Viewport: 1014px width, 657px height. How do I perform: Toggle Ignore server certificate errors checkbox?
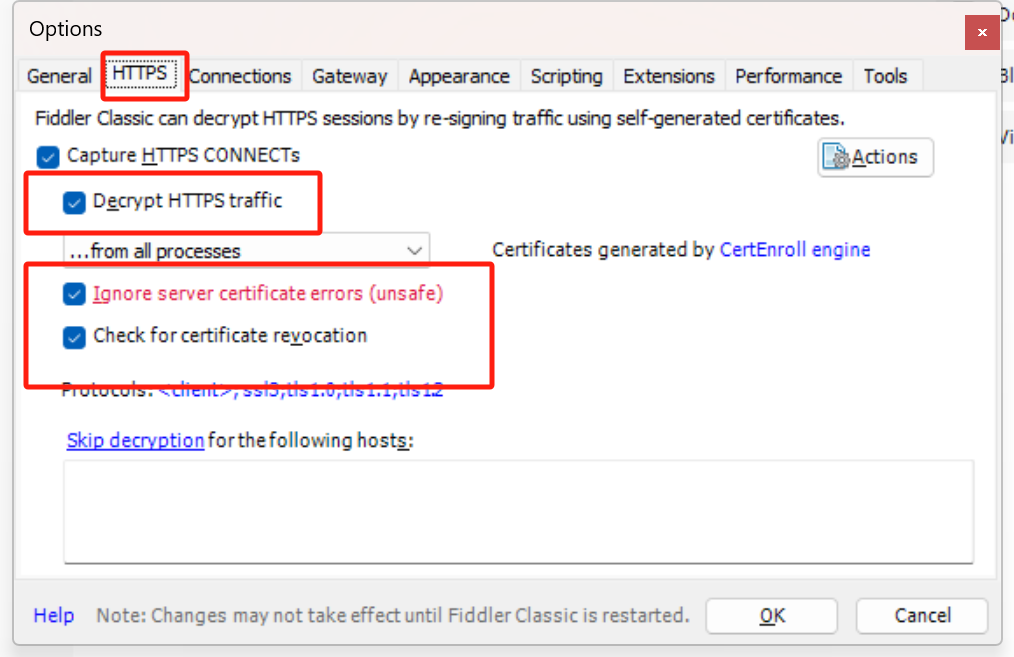(x=74, y=294)
